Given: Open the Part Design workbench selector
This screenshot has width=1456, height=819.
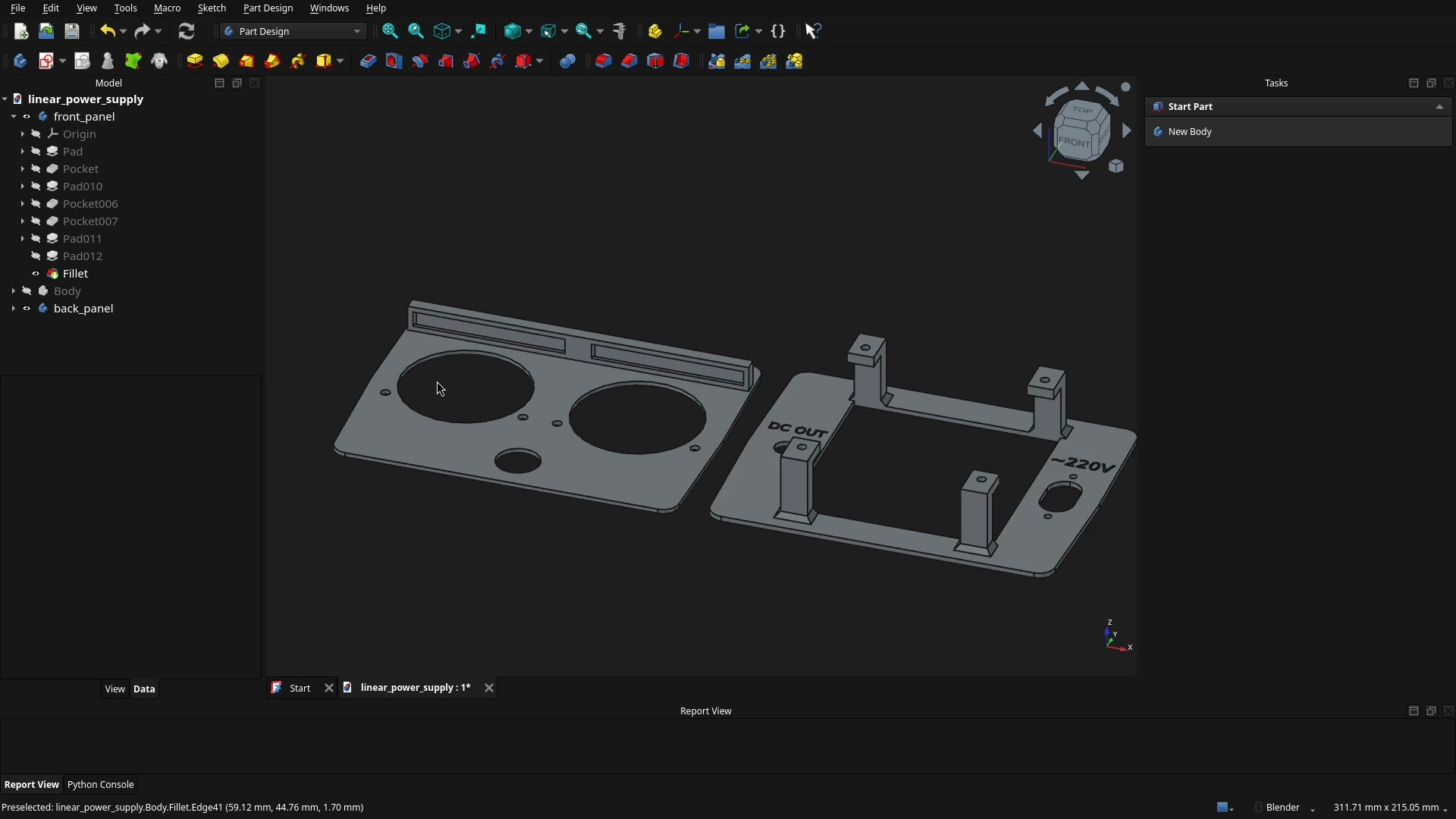Looking at the screenshot, I should point(293,31).
